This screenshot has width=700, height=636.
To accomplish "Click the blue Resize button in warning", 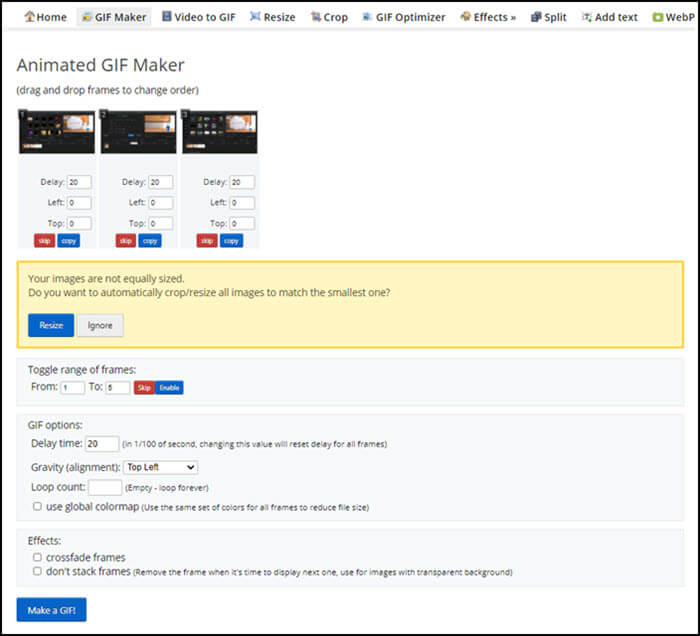I will coord(50,325).
